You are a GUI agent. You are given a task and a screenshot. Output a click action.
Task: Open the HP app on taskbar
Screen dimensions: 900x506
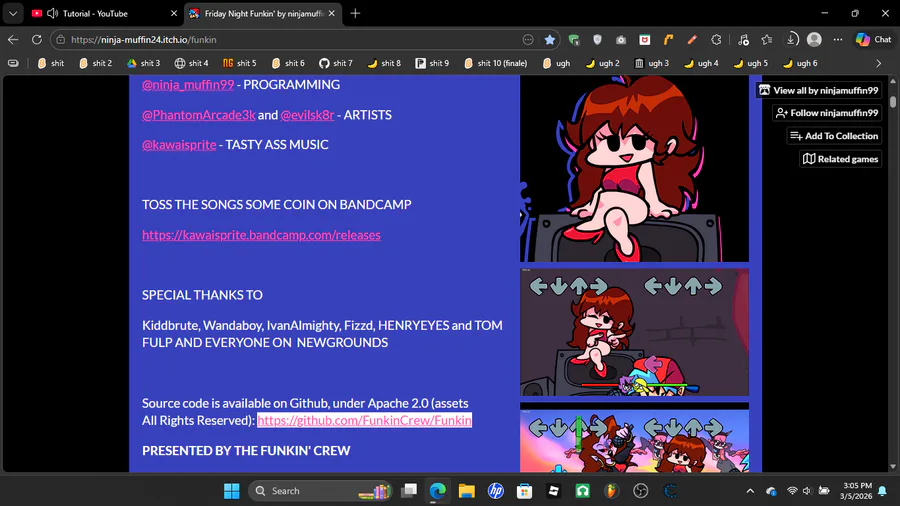pyautogui.click(x=496, y=491)
